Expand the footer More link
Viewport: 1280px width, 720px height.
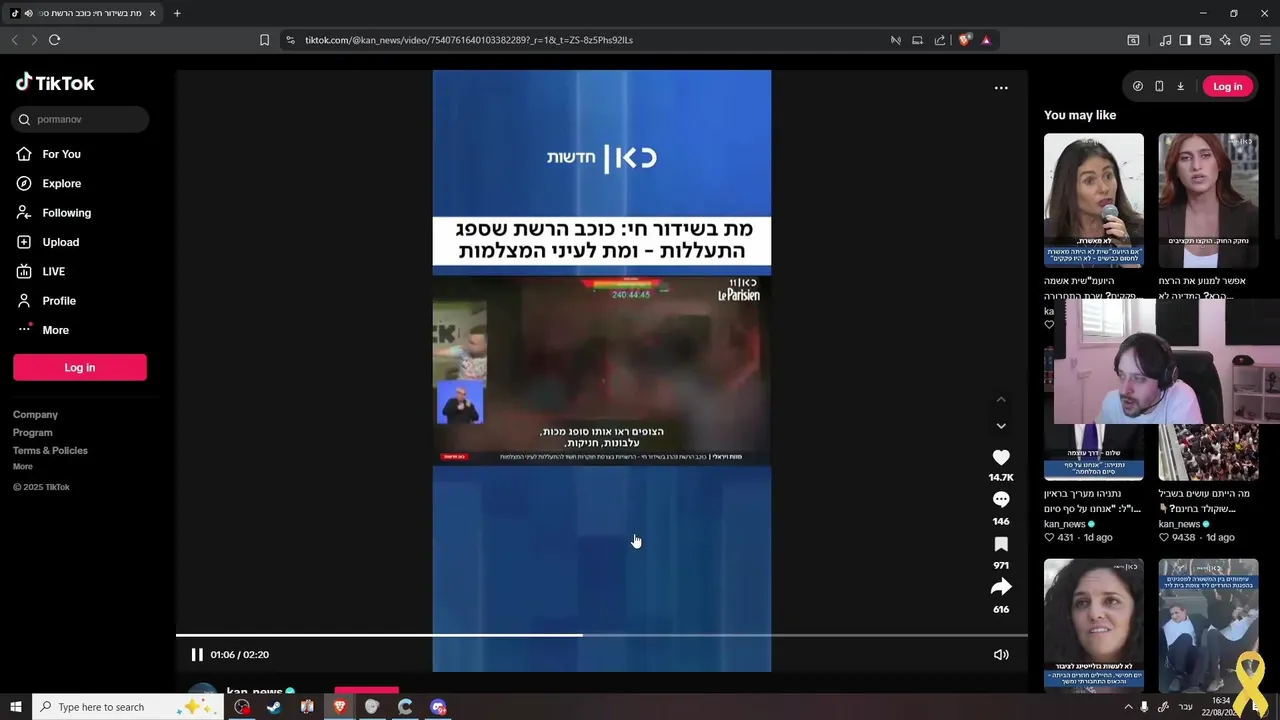22,466
